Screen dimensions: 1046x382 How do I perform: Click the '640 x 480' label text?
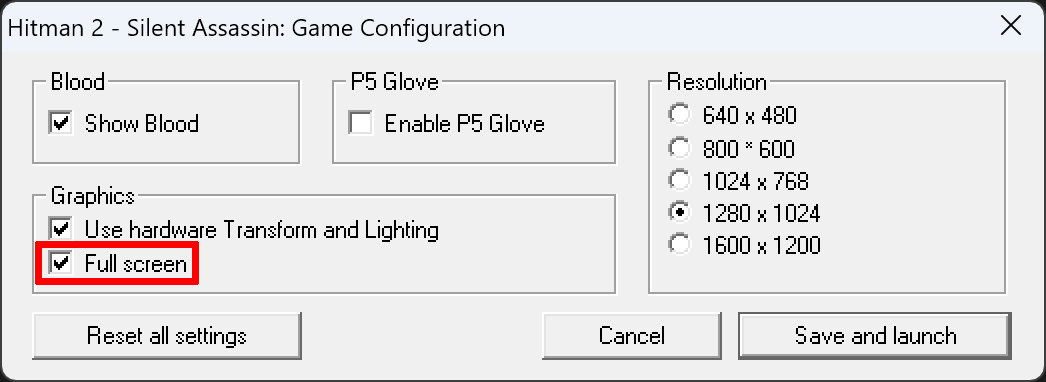coord(750,116)
